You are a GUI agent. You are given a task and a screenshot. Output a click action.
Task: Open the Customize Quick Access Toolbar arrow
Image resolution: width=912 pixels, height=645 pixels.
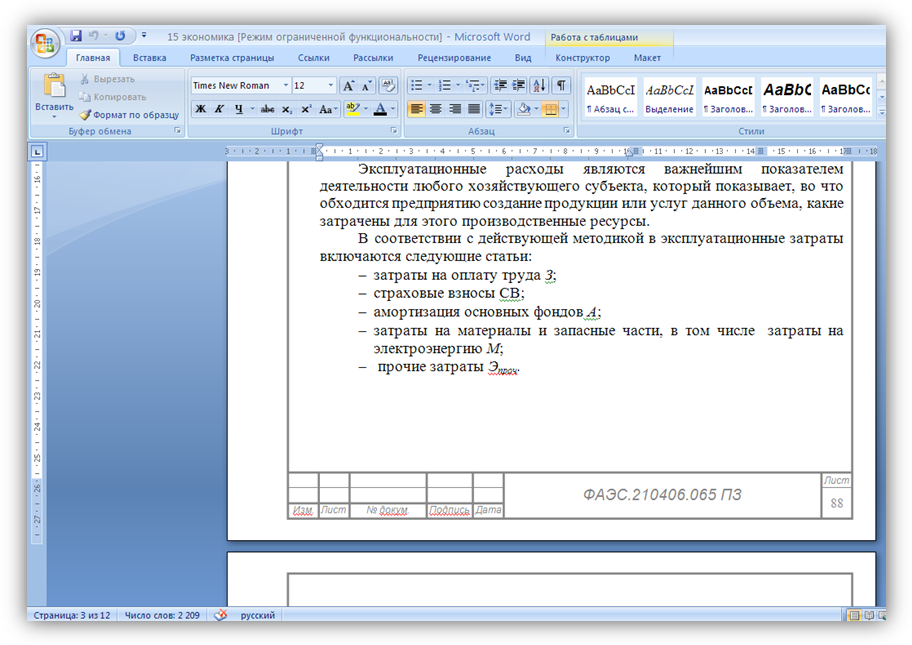point(144,36)
